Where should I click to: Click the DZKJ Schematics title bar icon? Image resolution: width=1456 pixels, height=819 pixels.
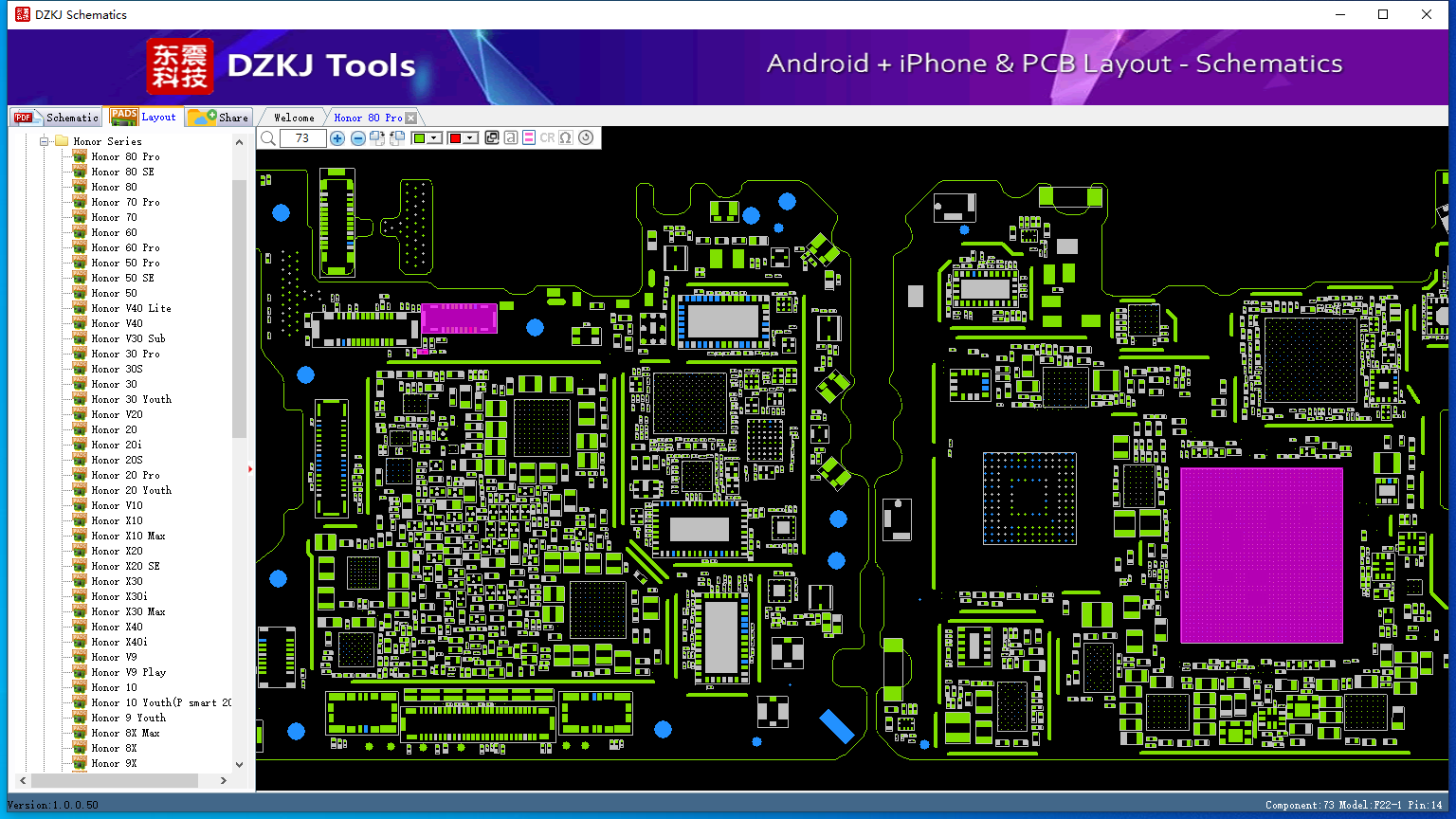pos(23,14)
